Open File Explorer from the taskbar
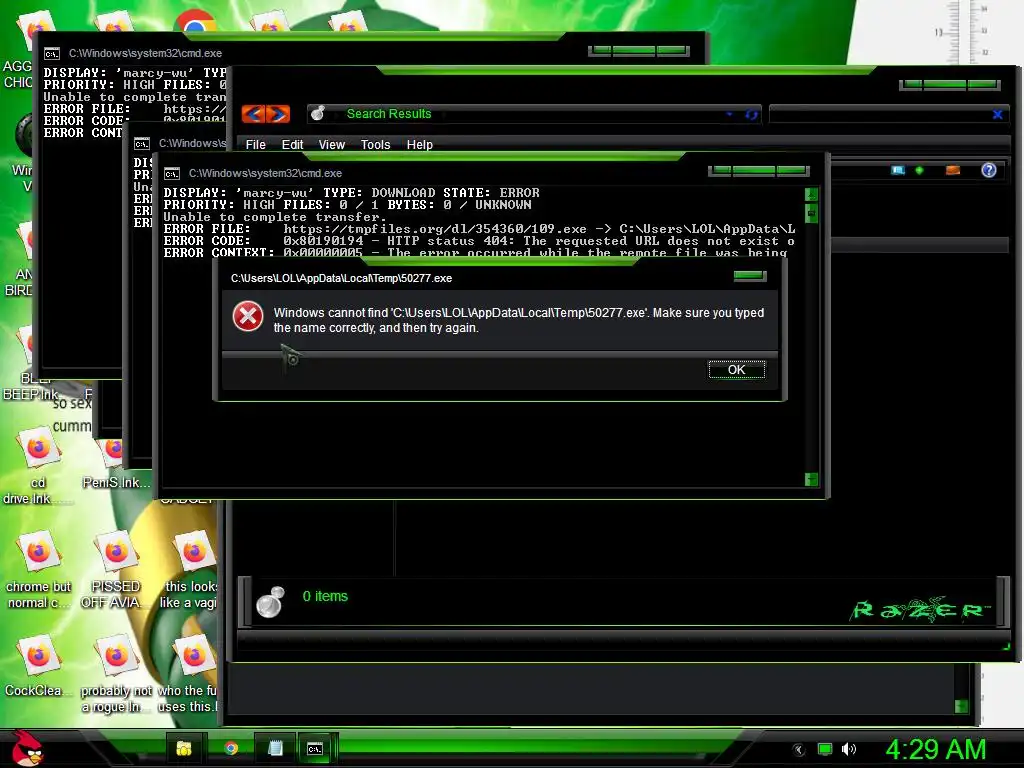The width and height of the screenshot is (1024, 768). point(184,748)
